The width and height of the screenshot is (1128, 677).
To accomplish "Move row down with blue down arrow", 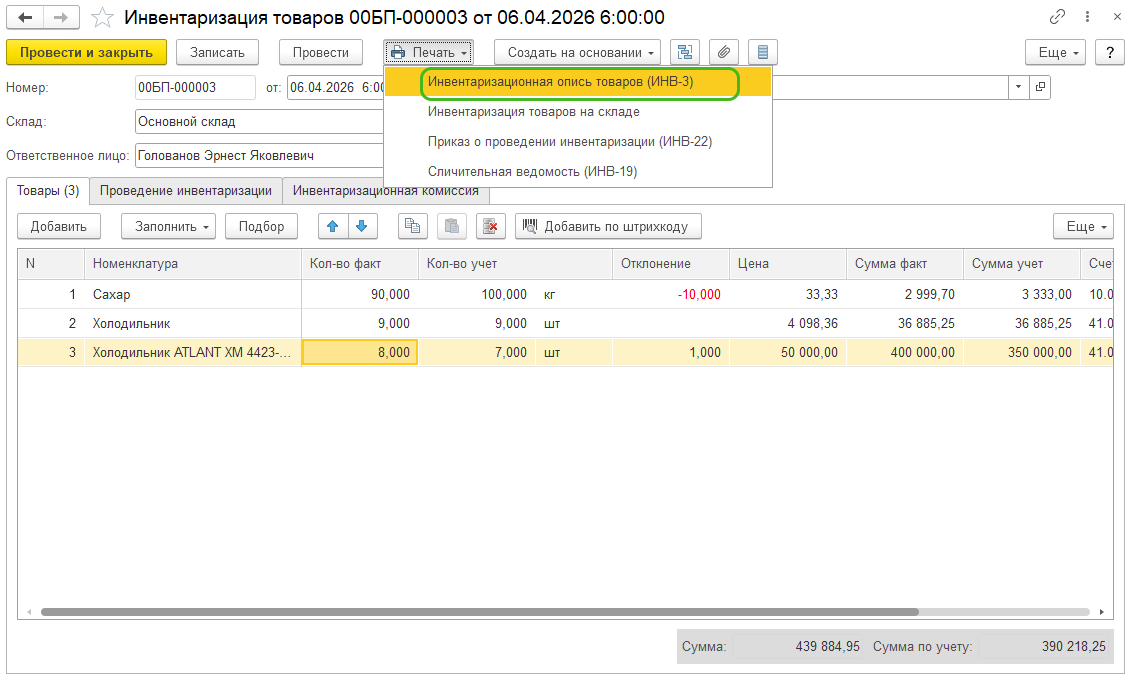I will click(362, 226).
